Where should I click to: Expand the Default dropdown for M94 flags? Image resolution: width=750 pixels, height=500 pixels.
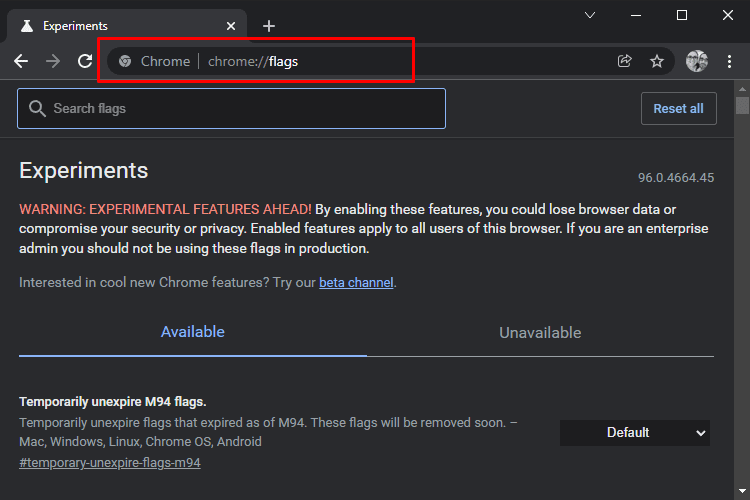(635, 433)
